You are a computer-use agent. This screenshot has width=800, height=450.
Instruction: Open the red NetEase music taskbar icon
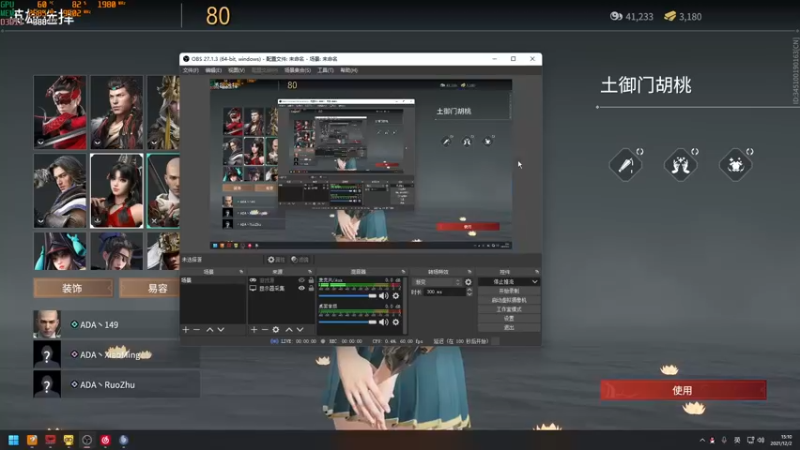106,440
